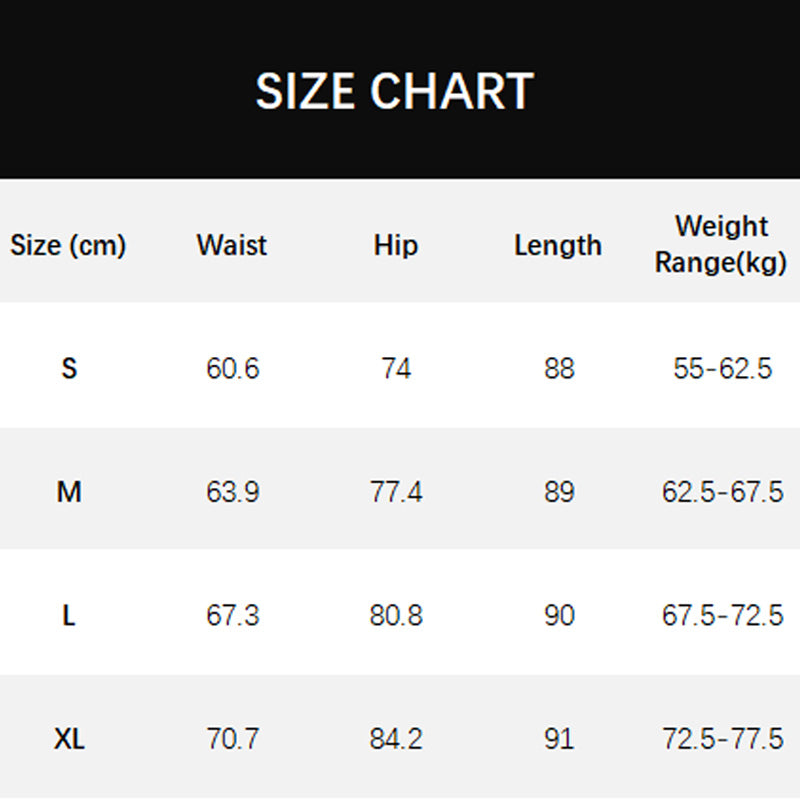
Task: Click the Waist column header
Action: 232,246
